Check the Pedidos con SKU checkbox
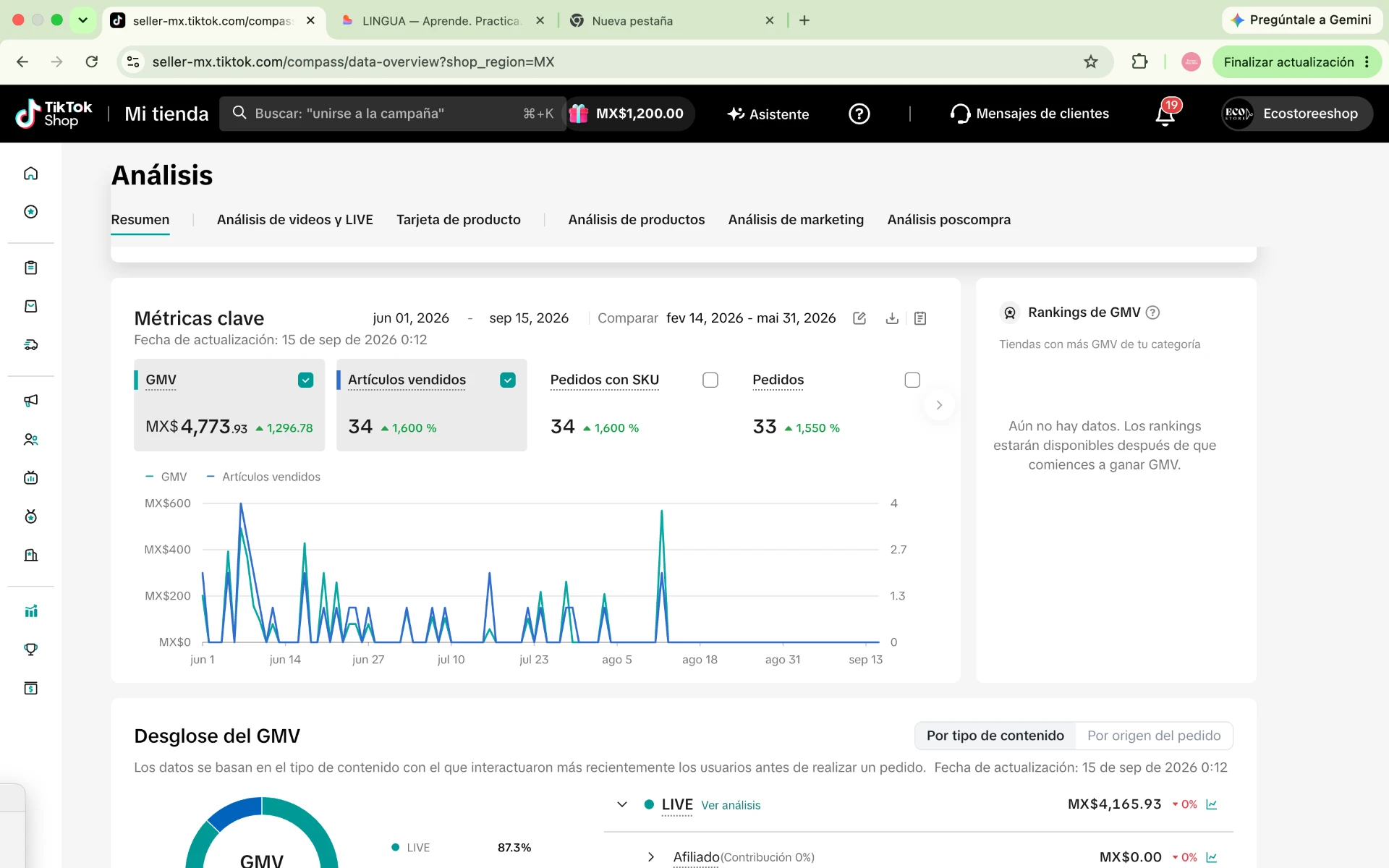Image resolution: width=1389 pixels, height=868 pixels. pyautogui.click(x=710, y=380)
